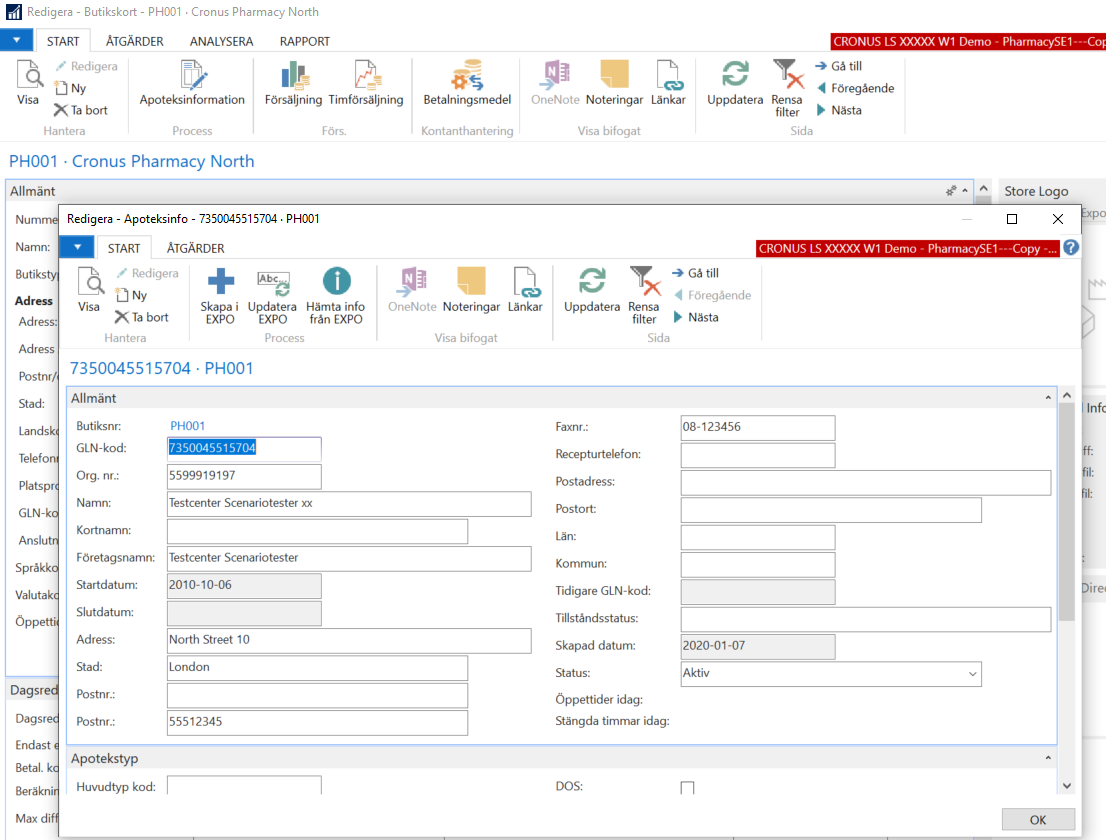Click Skapa i EXPO plus icon
Viewport: 1106px width, 840px height.
coord(220,283)
